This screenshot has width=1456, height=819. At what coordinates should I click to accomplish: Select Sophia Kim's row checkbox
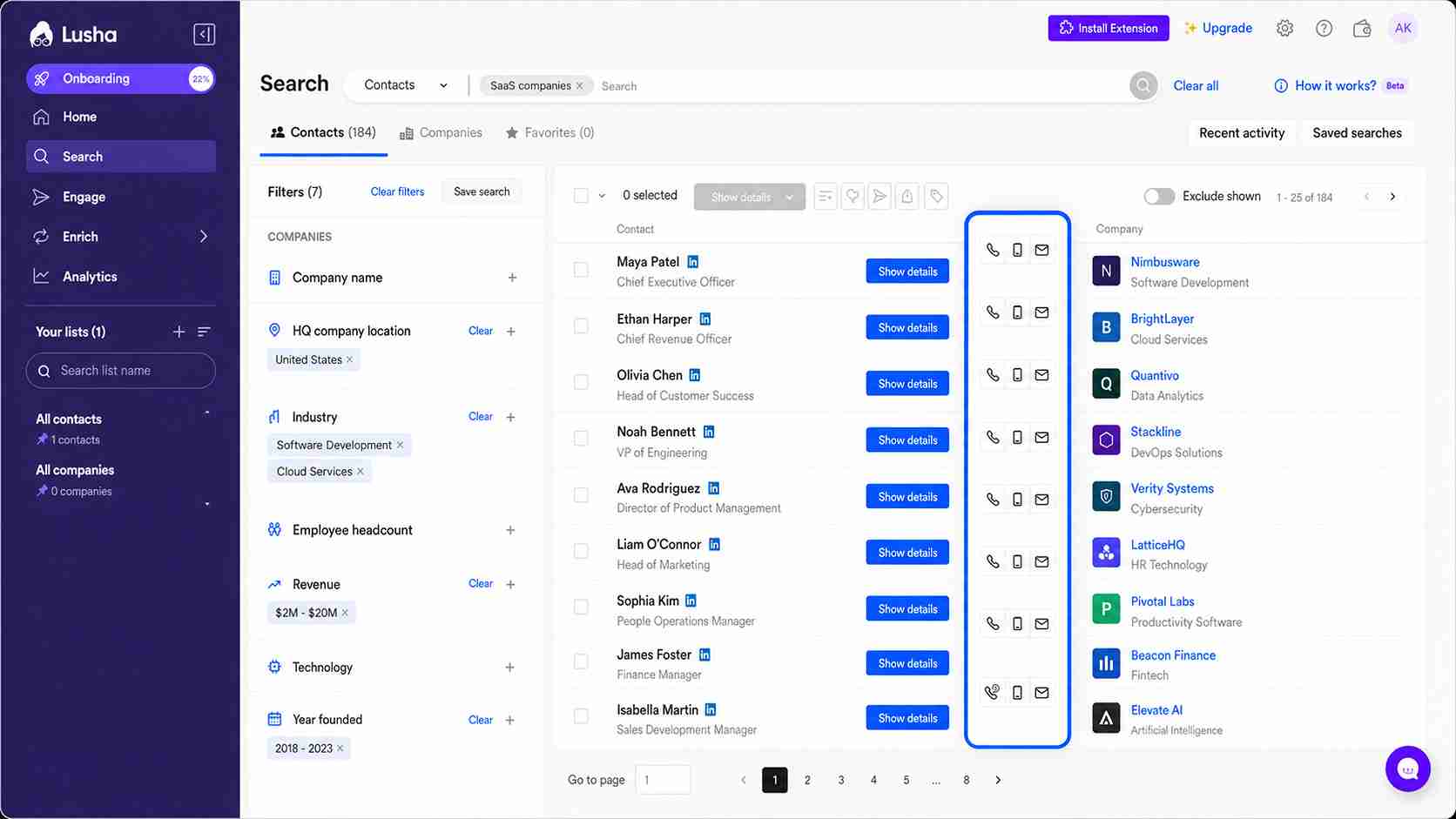point(581,608)
